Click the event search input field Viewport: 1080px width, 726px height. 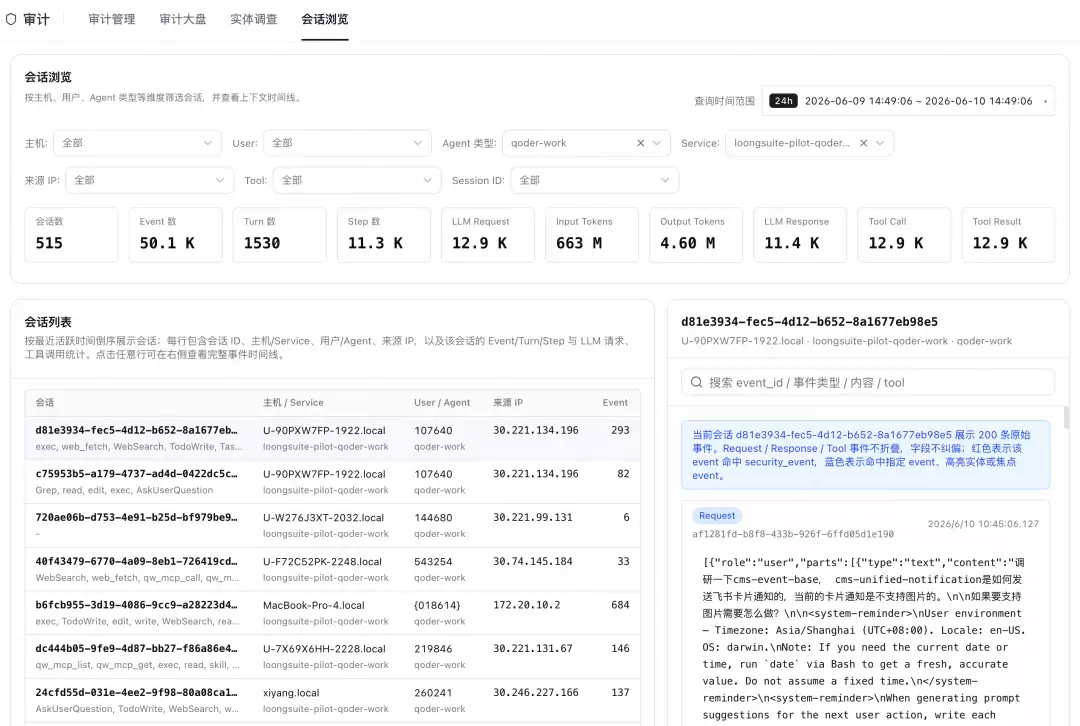point(868,382)
